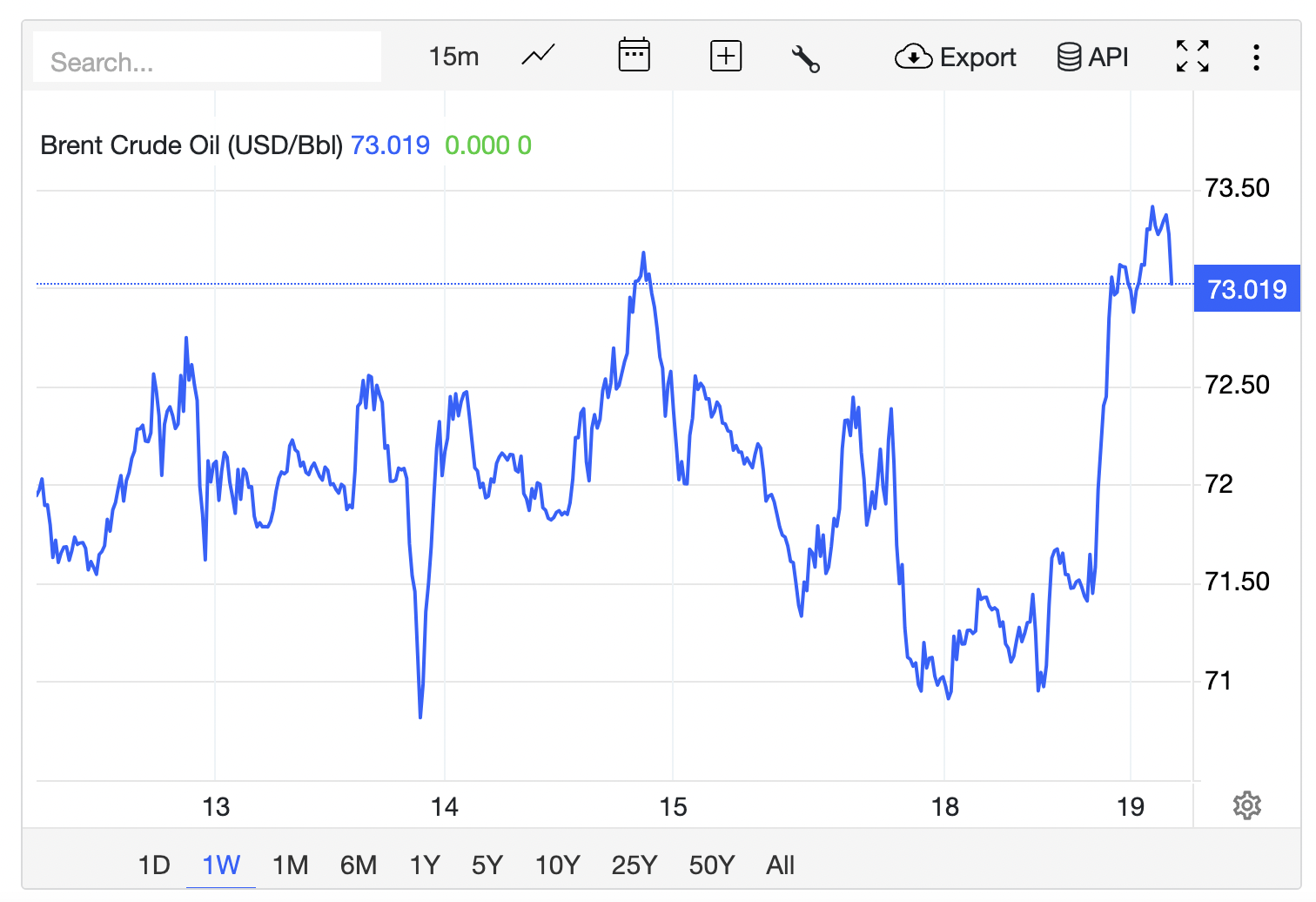
Task: Toggle fullscreen chart view
Action: pyautogui.click(x=1192, y=57)
